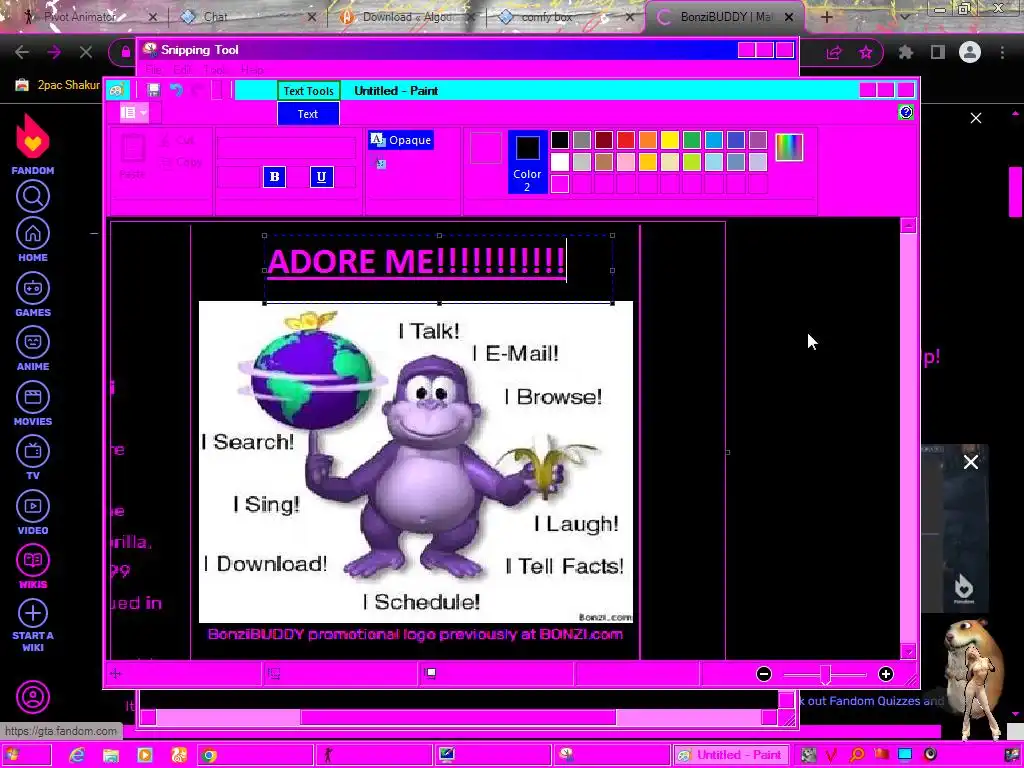
Task: Click START A WIKI plus icon
Action: [x=33, y=613]
